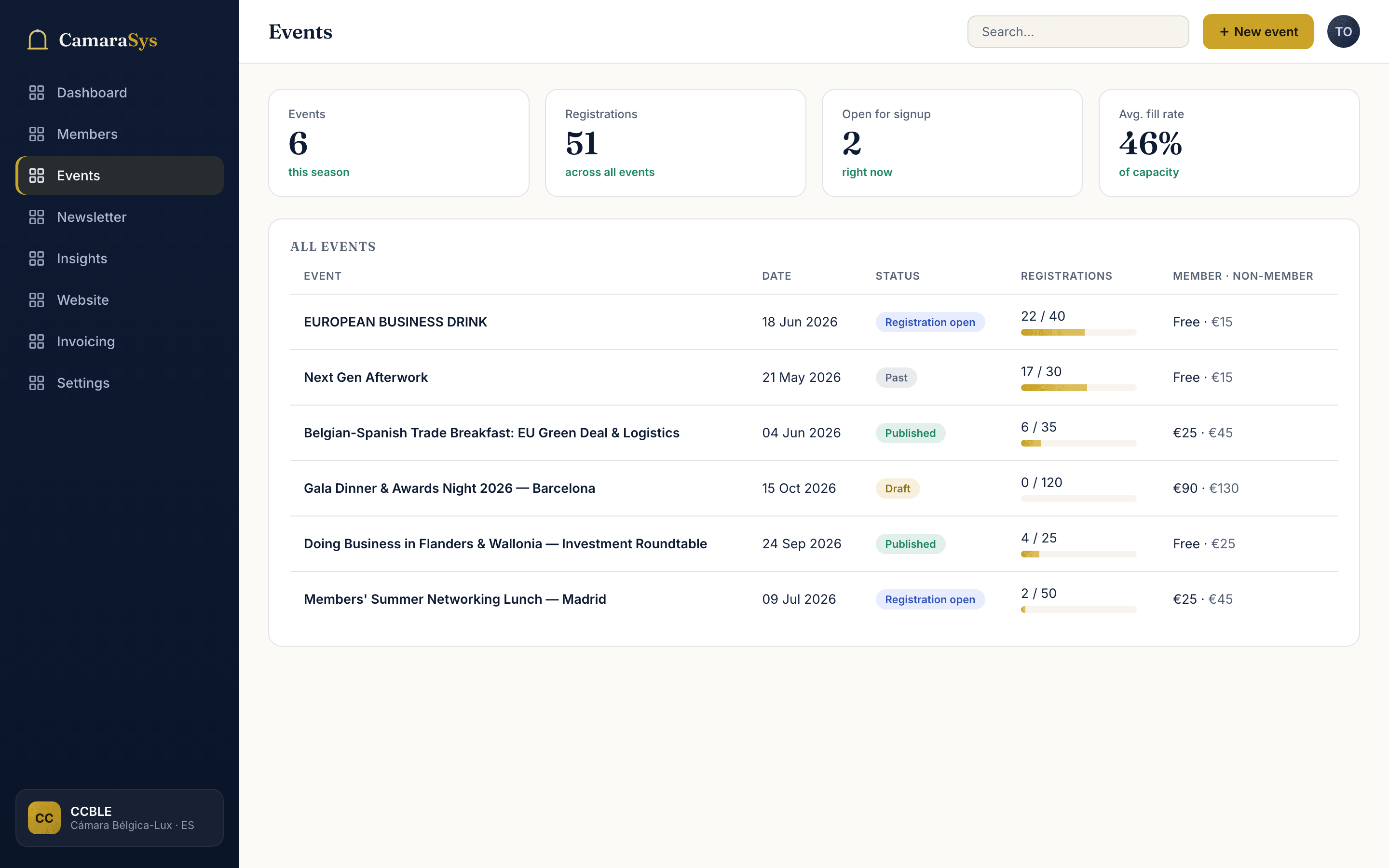Click the Open for signup stat card

pos(952,143)
